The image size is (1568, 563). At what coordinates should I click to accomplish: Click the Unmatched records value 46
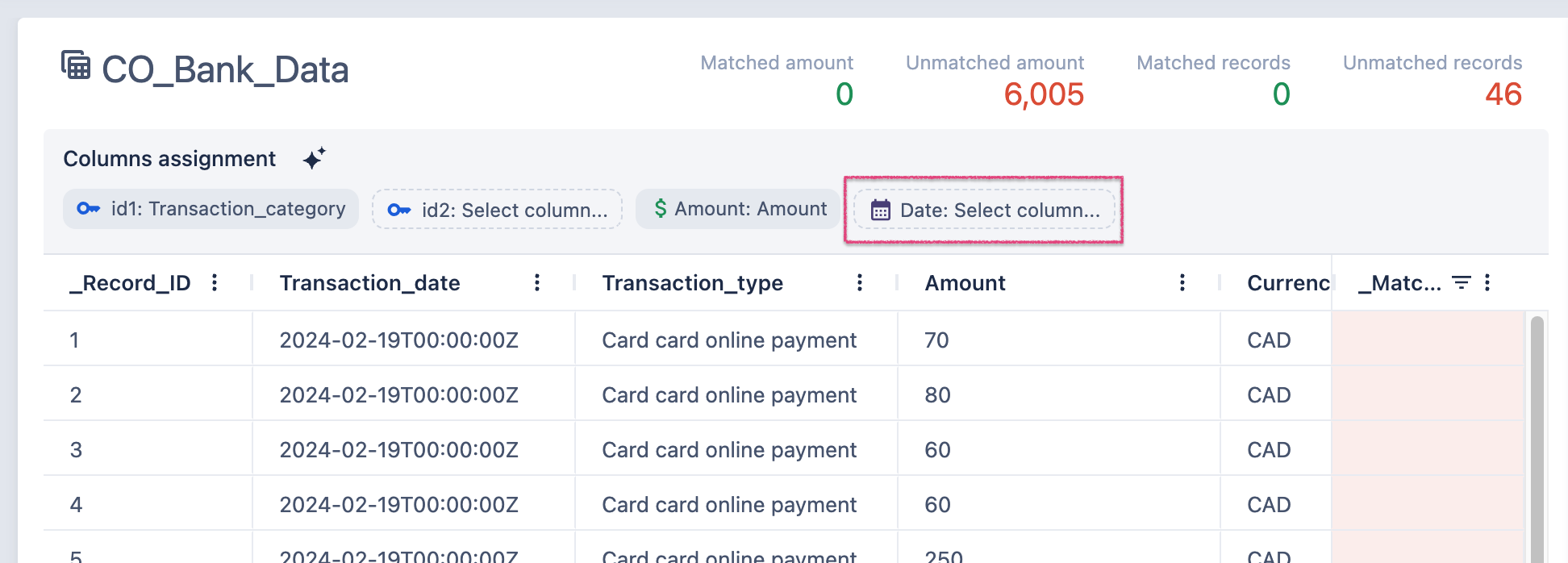tap(1503, 94)
